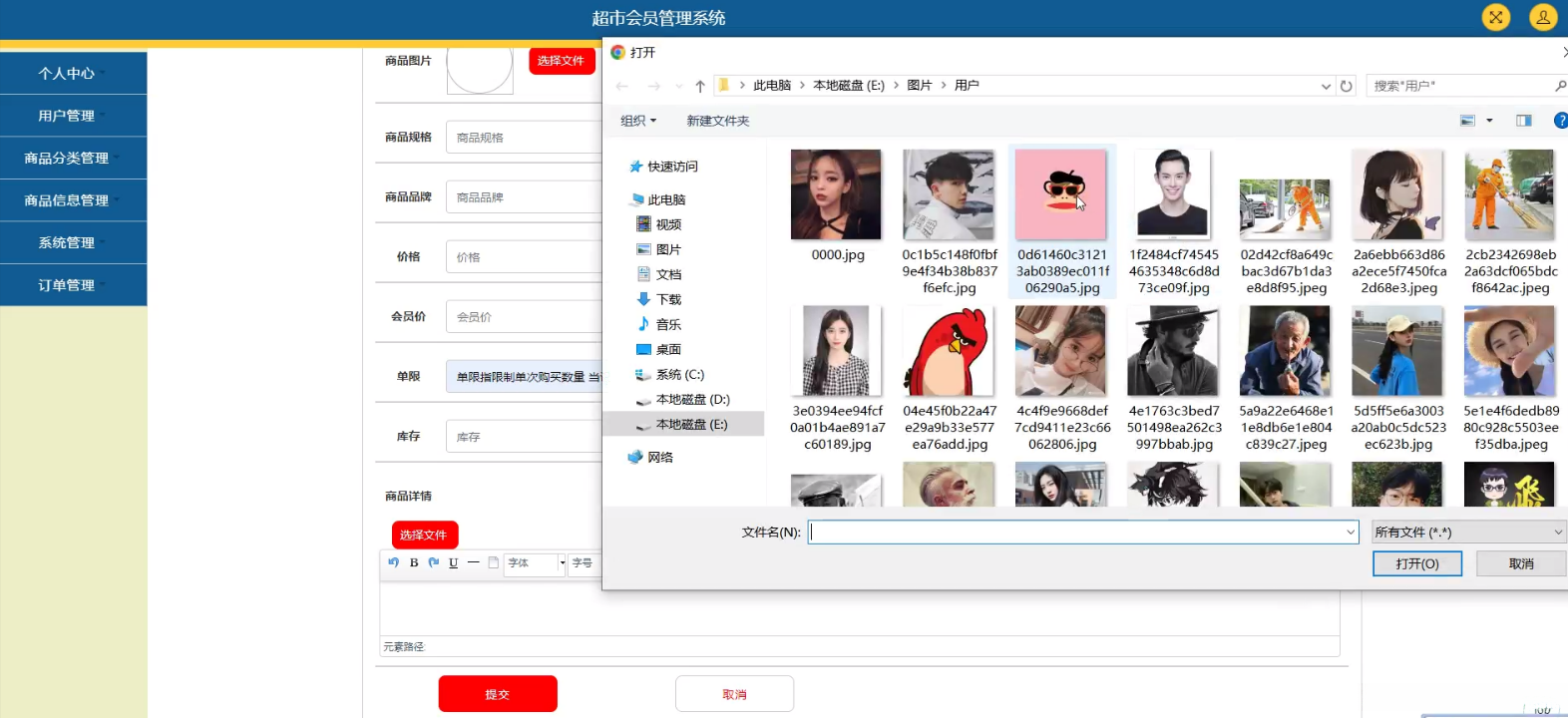Click the 商品规格 input field
The height and width of the screenshot is (718, 1568).
[524, 138]
